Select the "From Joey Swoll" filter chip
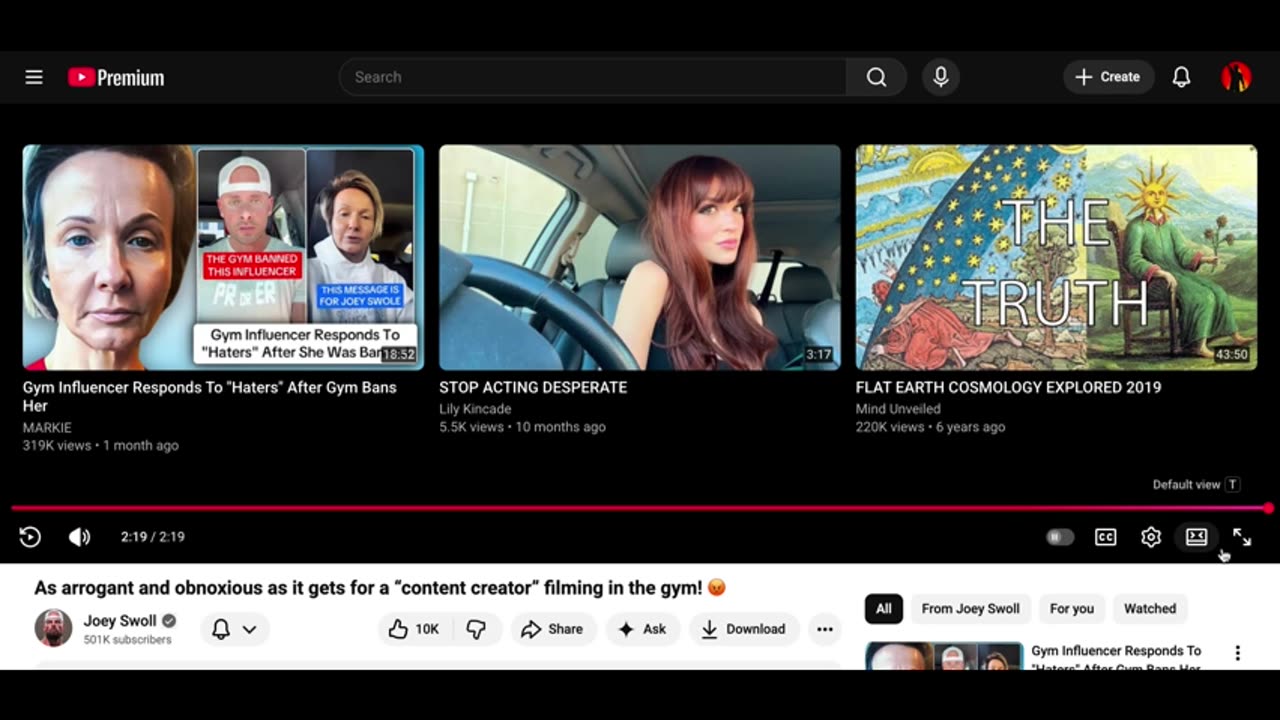The width and height of the screenshot is (1280, 720). point(970,608)
